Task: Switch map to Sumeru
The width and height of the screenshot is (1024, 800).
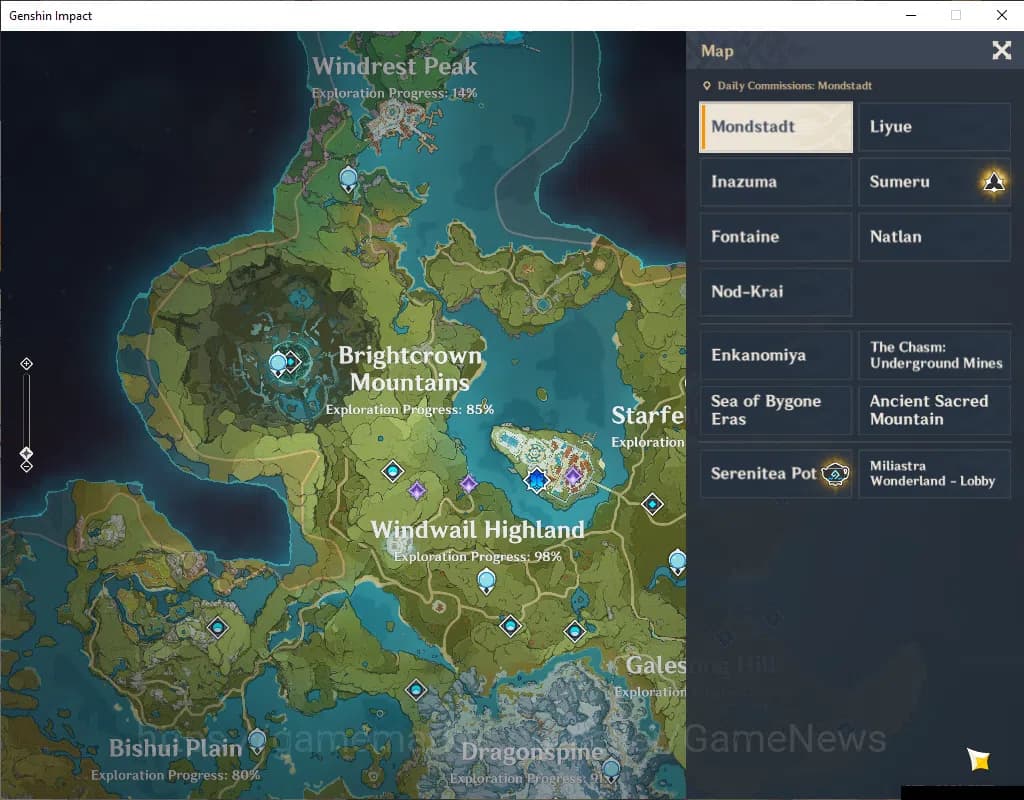Action: 935,182
